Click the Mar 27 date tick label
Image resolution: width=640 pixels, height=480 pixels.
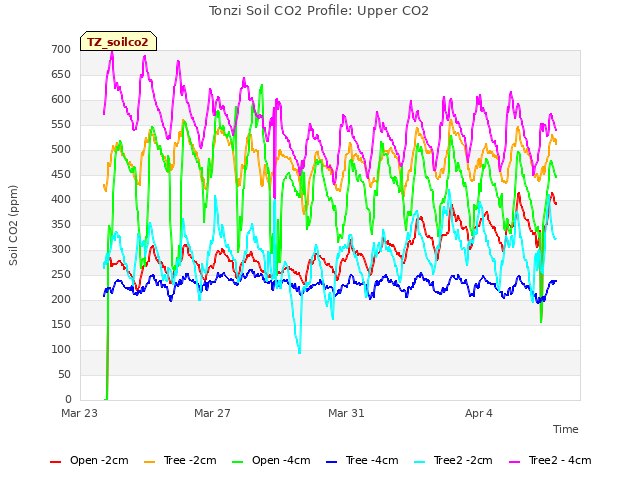[212, 413]
